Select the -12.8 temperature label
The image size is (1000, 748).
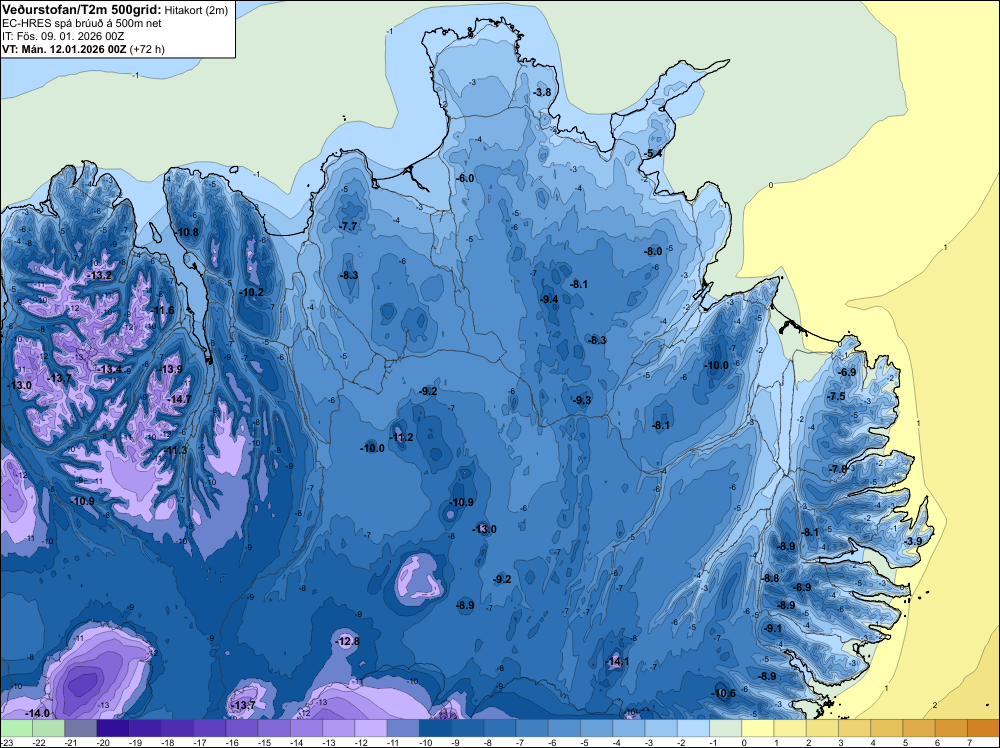click(348, 642)
